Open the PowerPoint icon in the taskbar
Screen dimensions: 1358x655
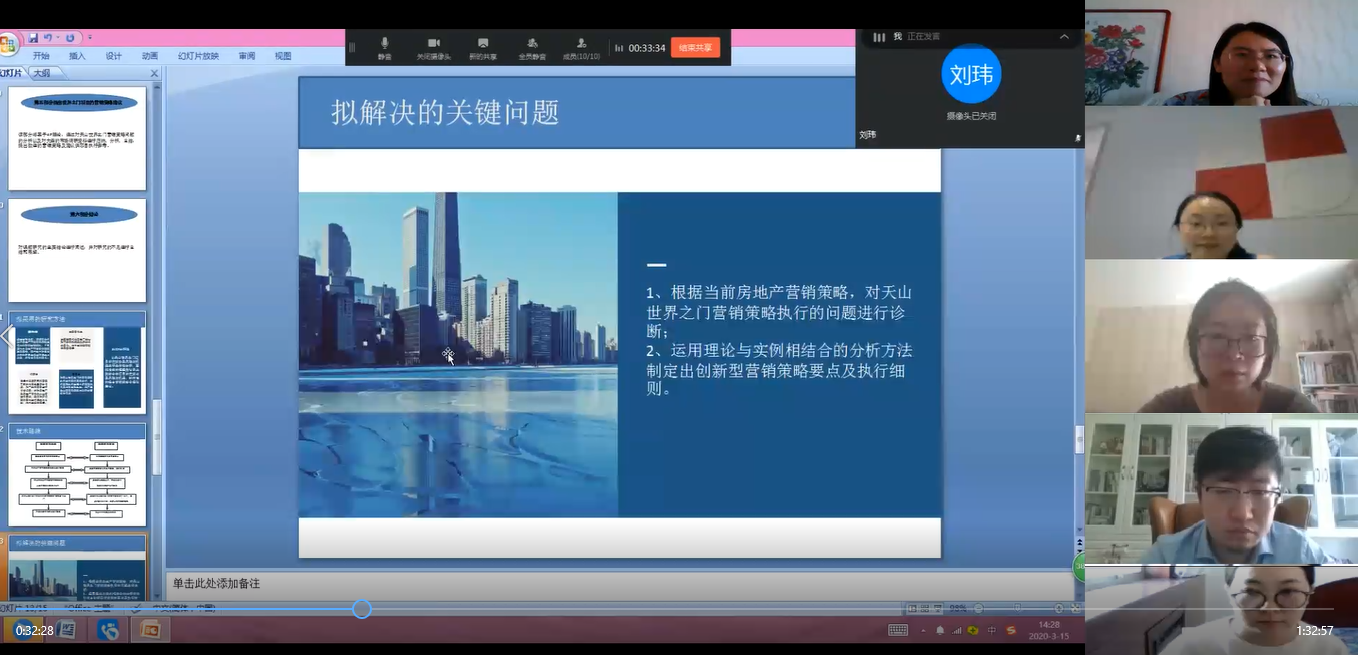[x=151, y=630]
